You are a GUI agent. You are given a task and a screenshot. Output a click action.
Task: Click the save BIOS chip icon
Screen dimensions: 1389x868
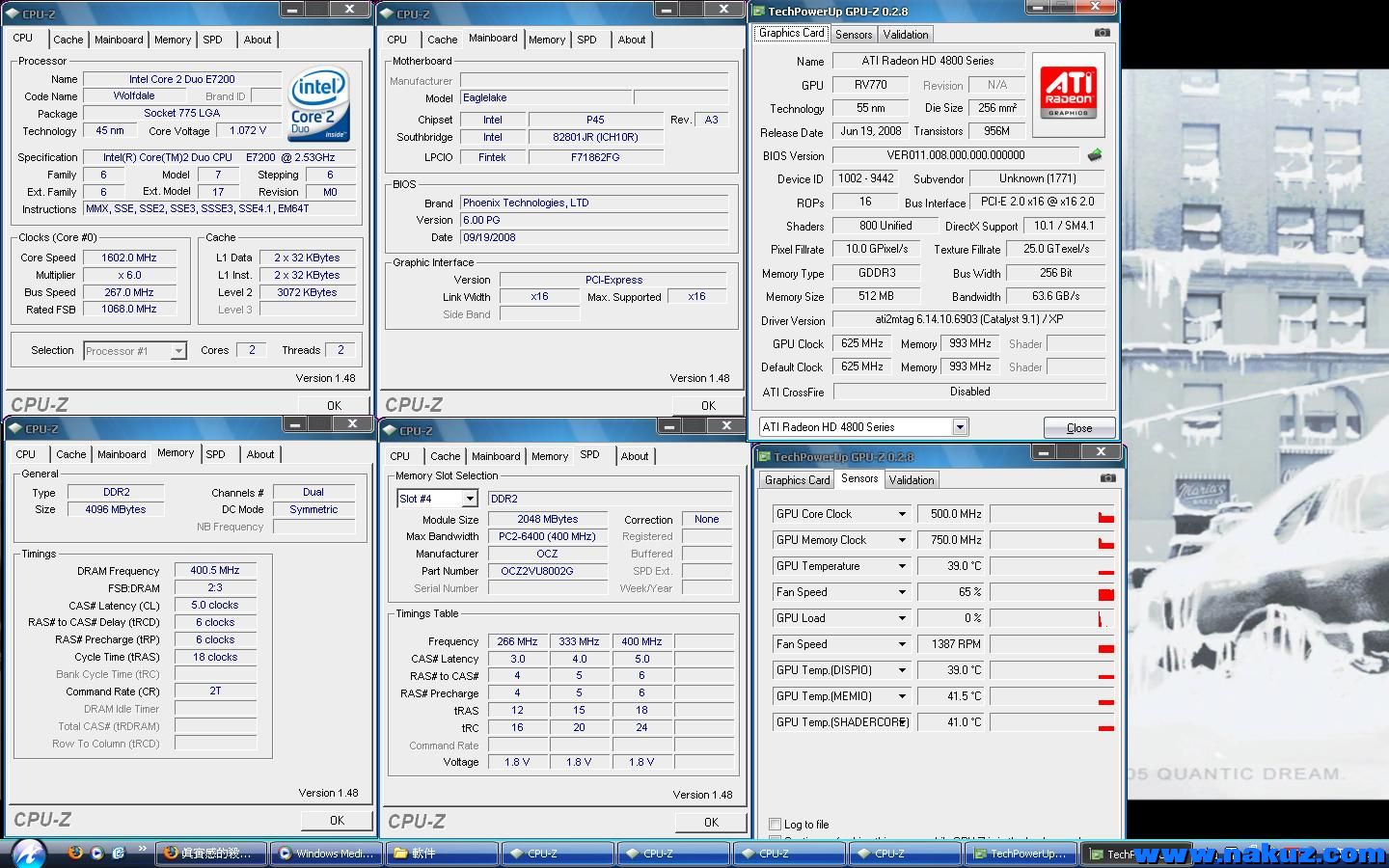pos(1094,155)
